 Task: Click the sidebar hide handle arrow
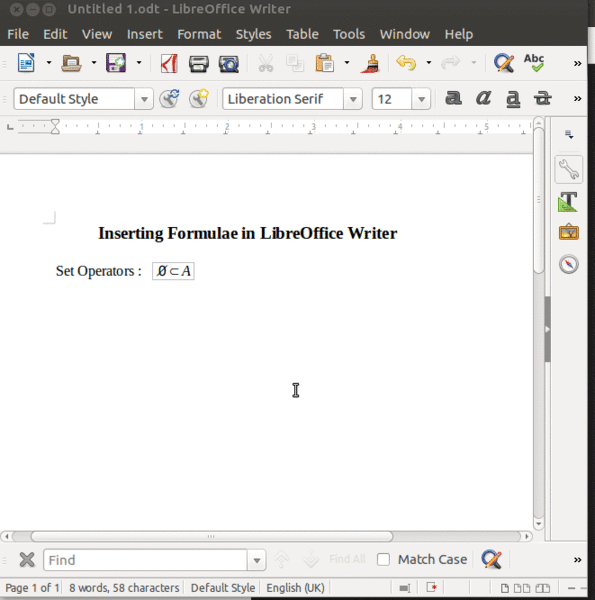548,329
